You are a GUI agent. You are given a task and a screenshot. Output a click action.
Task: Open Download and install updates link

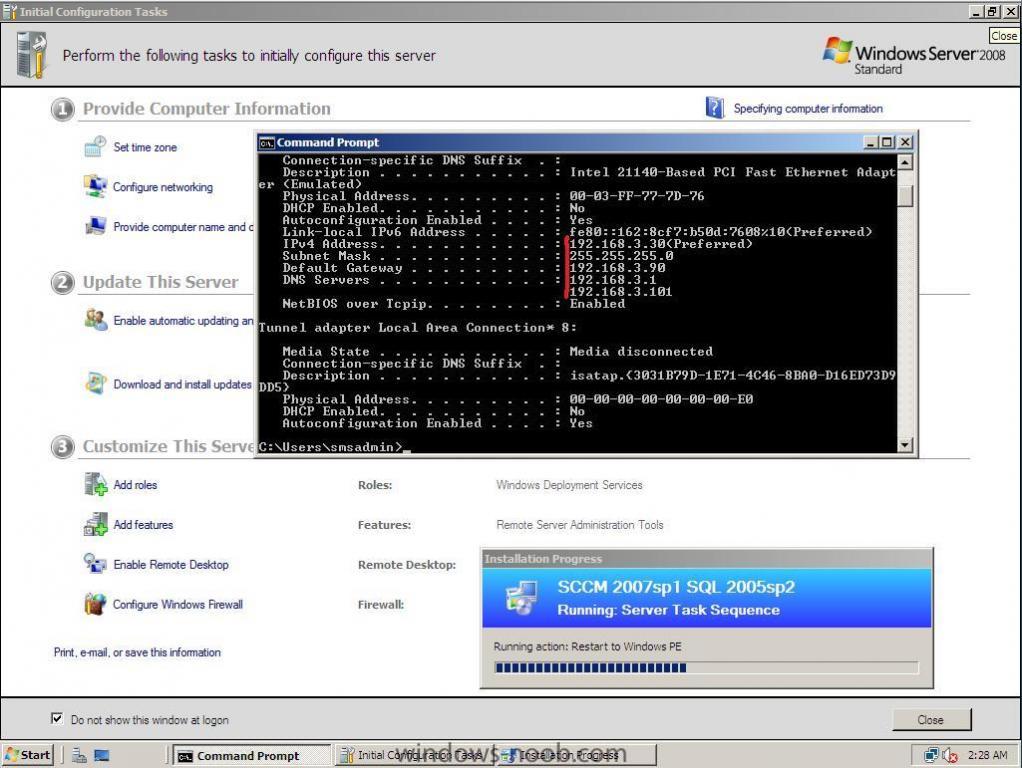(x=182, y=385)
